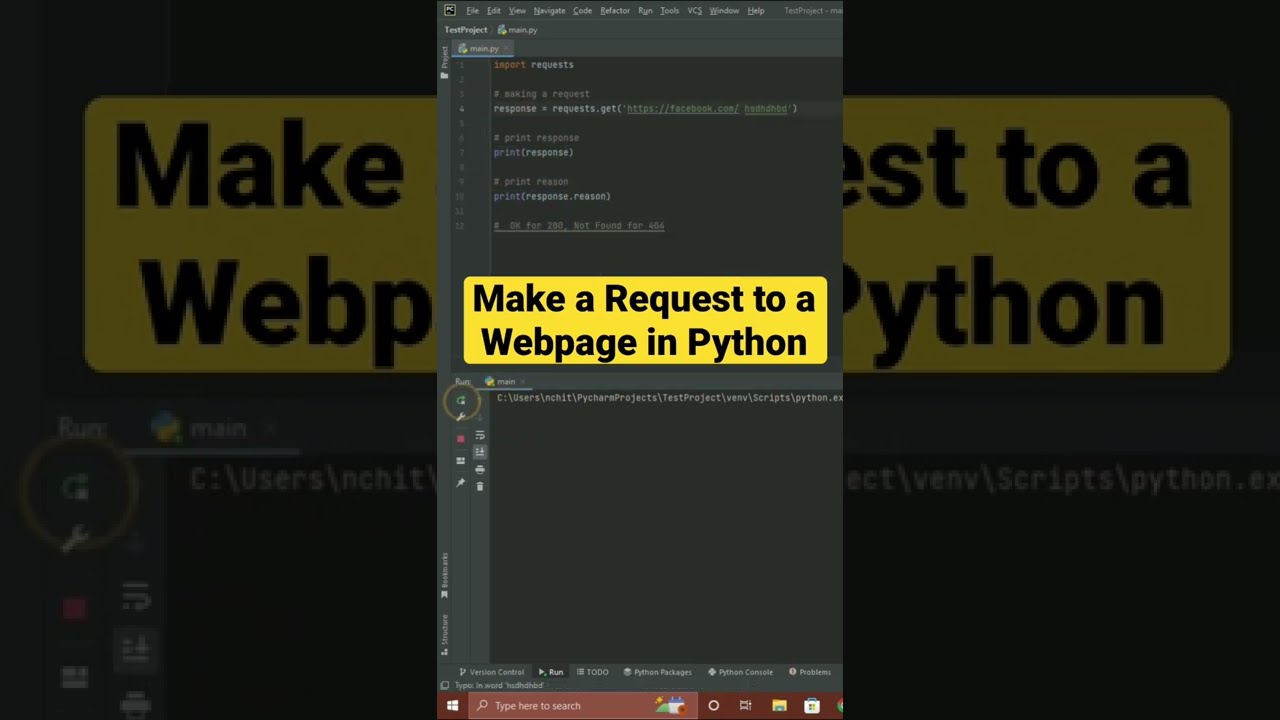Click the Restore Layout icon in Run panel

[x=461, y=461]
